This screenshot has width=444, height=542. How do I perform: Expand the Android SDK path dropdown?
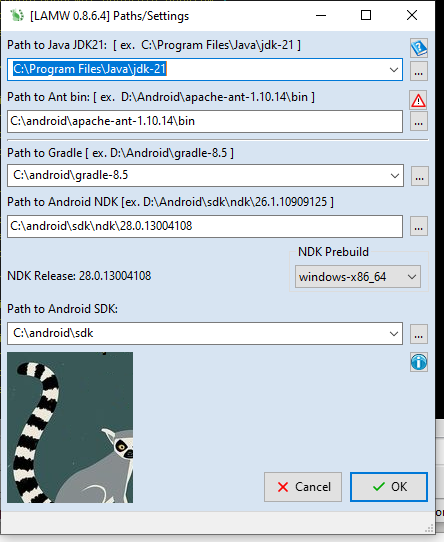coord(394,334)
